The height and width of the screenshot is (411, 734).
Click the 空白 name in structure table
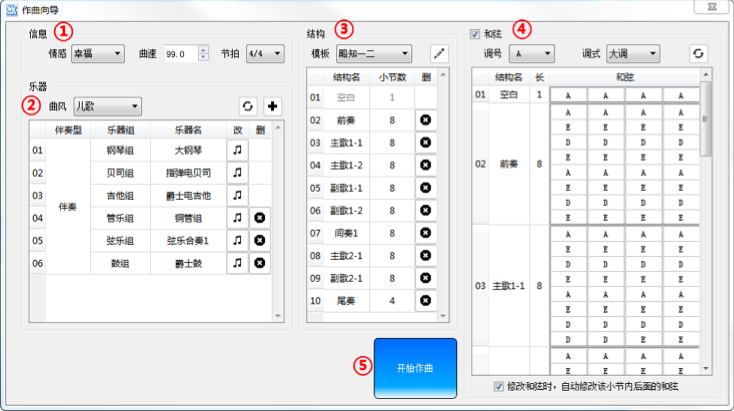coord(346,97)
